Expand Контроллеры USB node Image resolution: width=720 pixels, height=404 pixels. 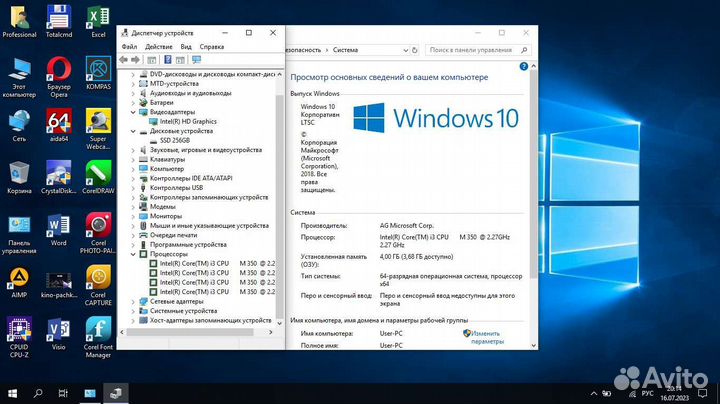[x=133, y=188]
